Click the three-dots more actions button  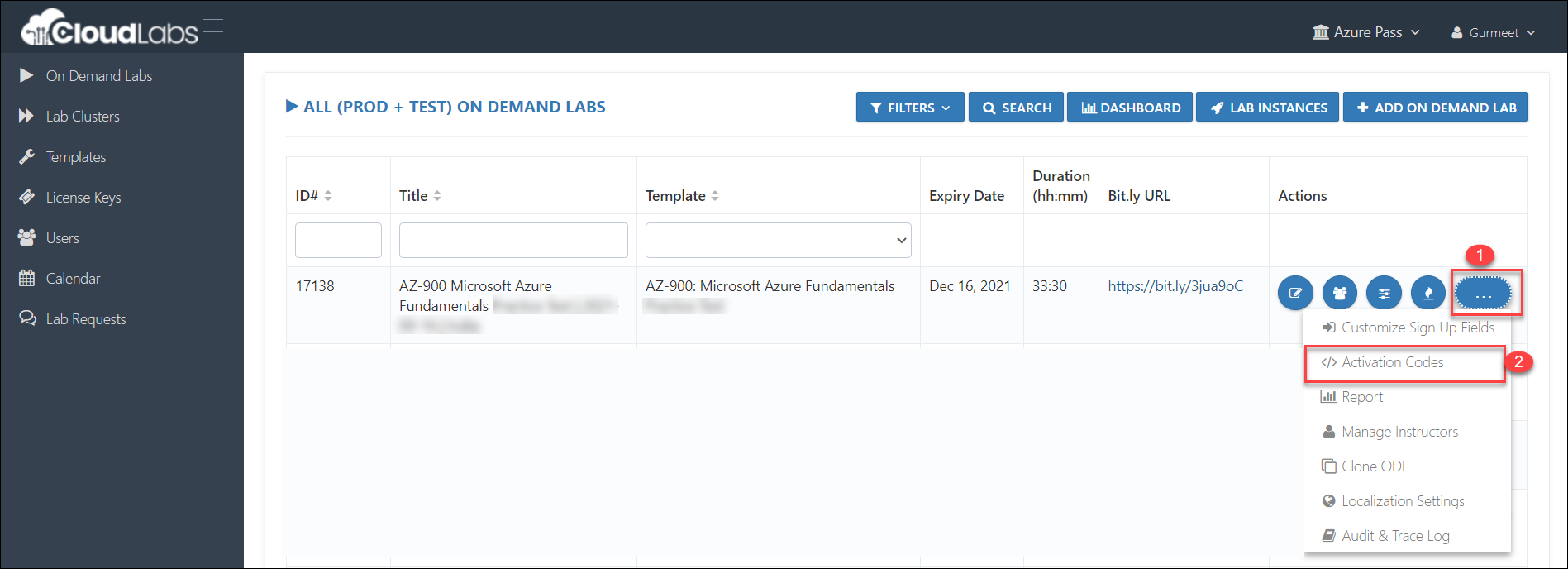(x=1484, y=293)
